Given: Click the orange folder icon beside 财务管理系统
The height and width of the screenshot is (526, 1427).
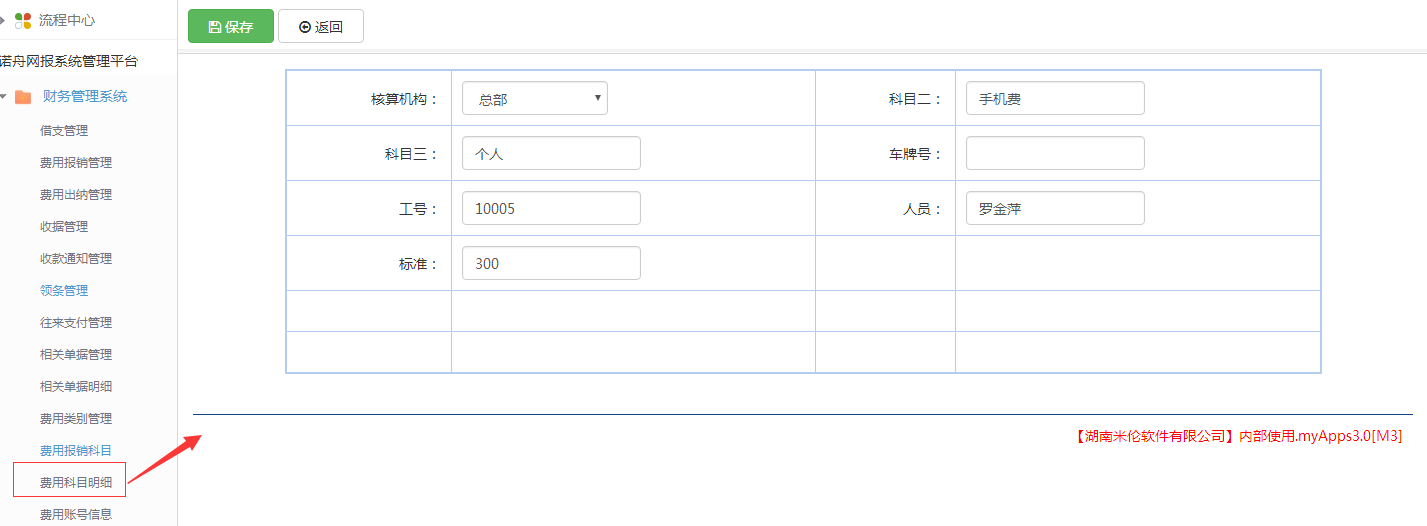Looking at the screenshot, I should pyautogui.click(x=23, y=97).
